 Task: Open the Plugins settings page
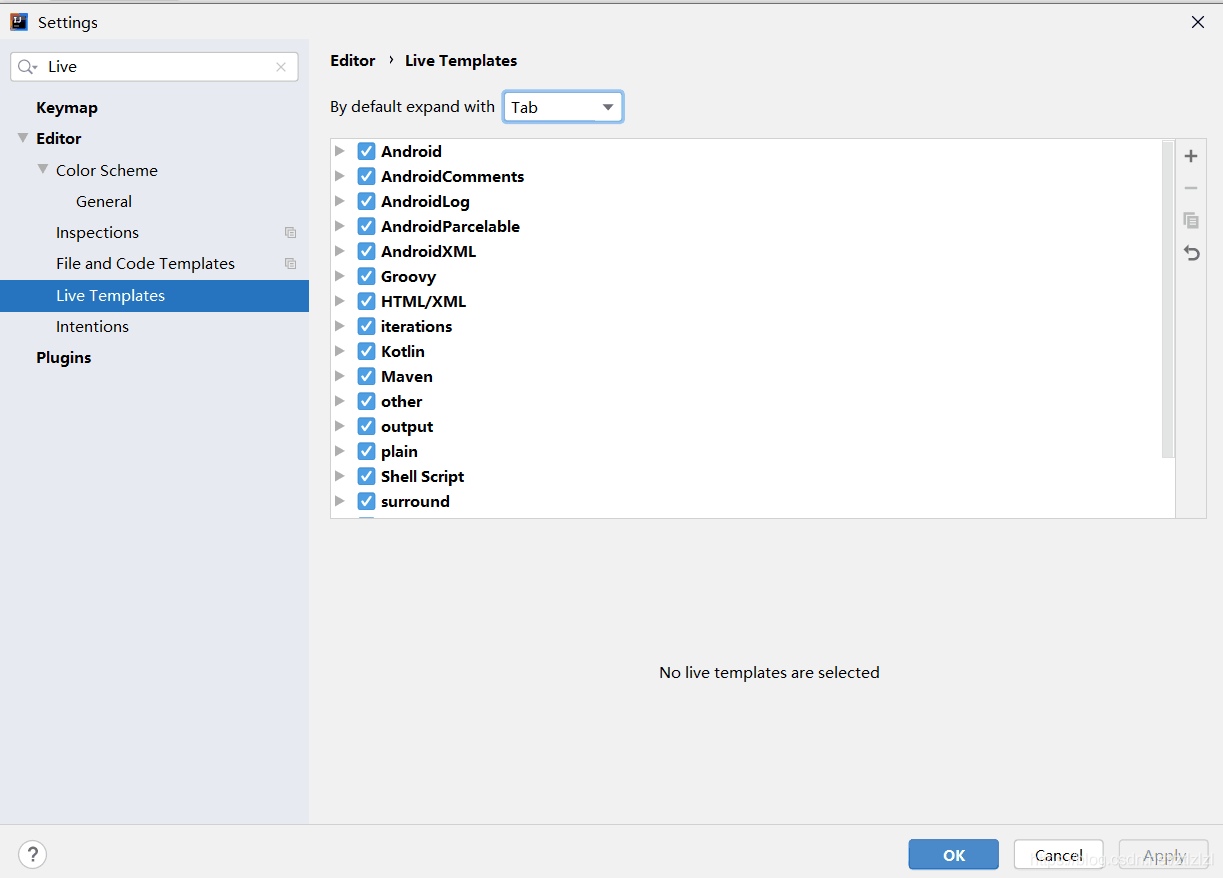click(64, 358)
